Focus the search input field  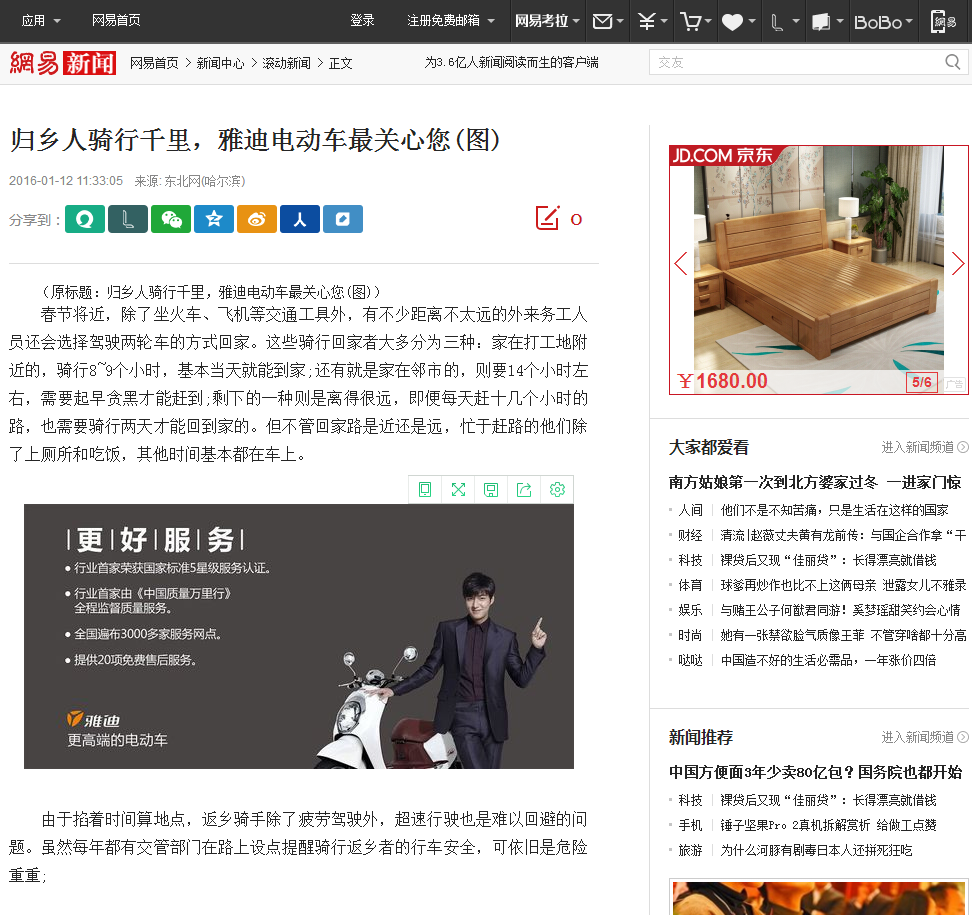pyautogui.click(x=797, y=62)
